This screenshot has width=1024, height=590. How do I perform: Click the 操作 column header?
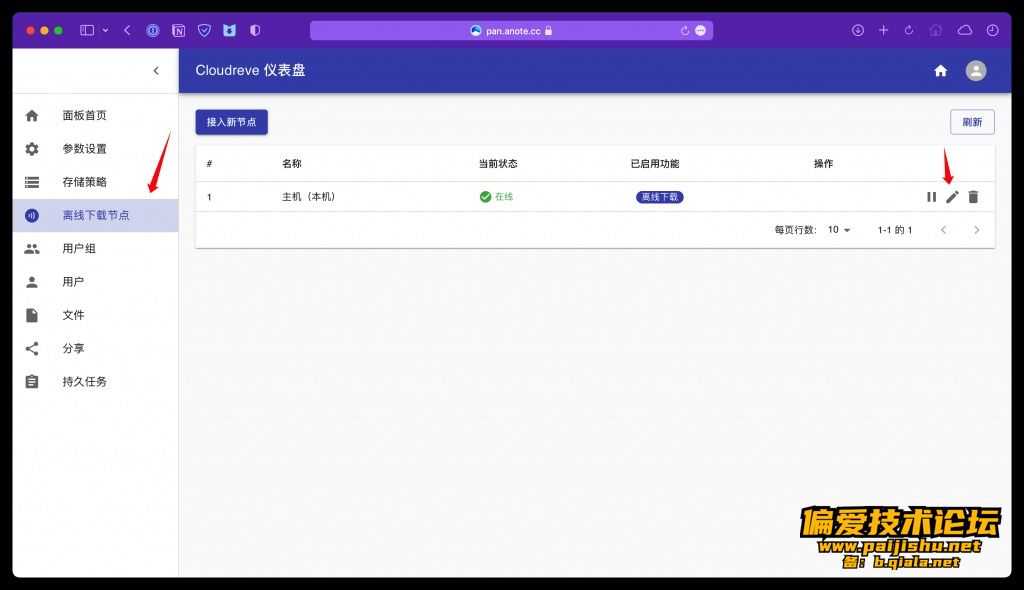824,164
